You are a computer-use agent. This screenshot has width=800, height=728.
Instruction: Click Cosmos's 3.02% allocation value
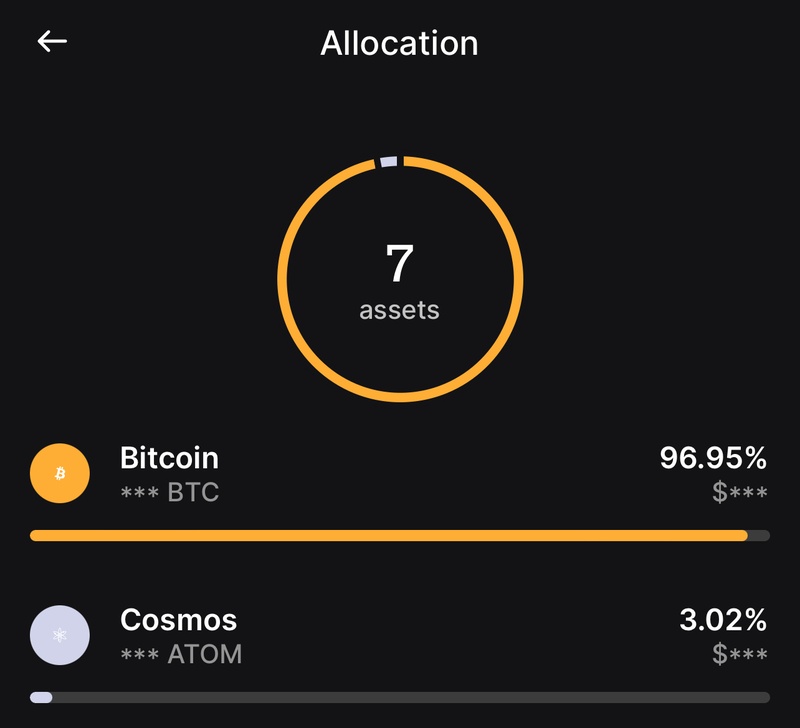pos(722,620)
